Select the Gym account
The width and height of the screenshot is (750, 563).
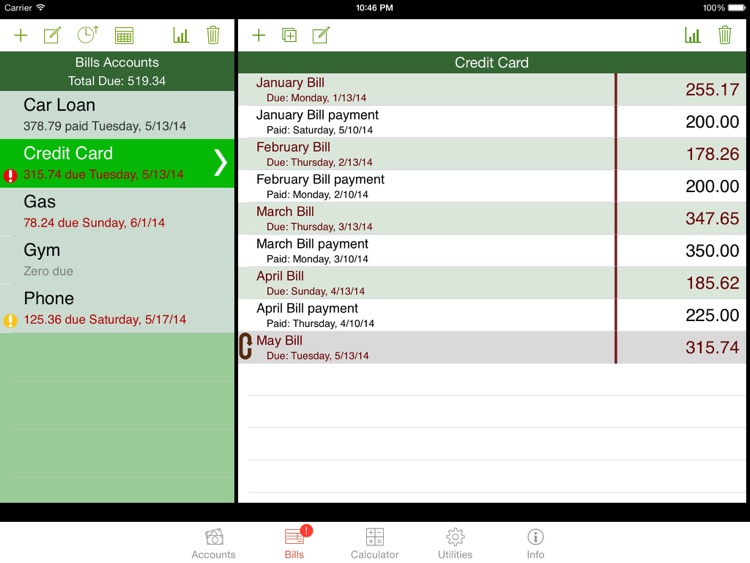pos(117,260)
